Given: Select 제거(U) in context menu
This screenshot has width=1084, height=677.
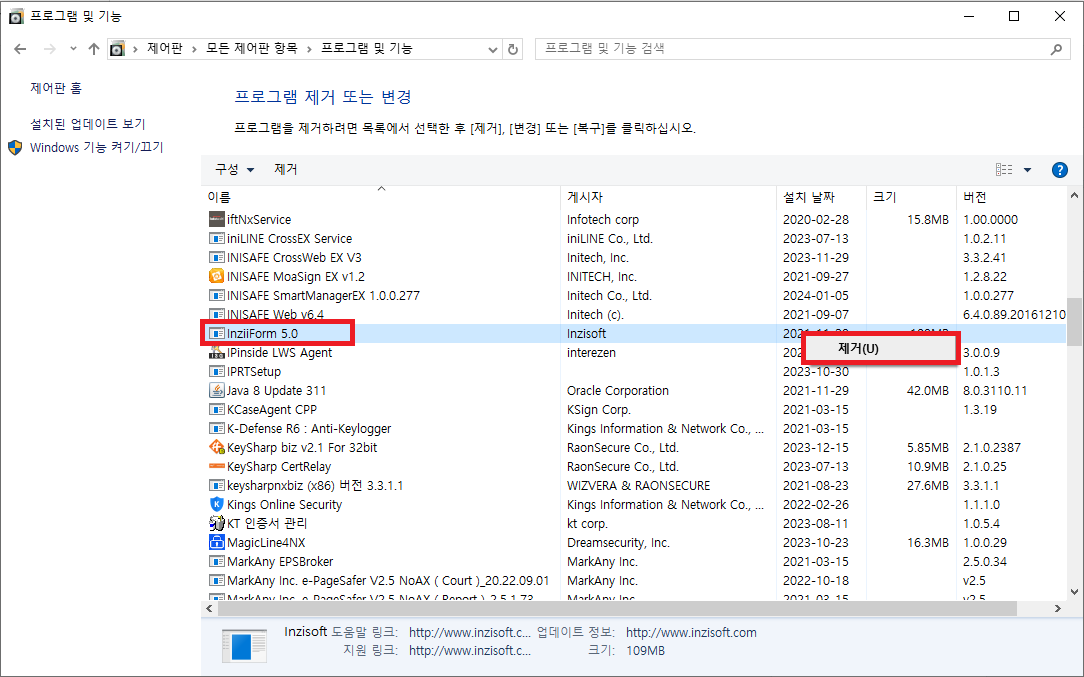Looking at the screenshot, I should pos(880,349).
